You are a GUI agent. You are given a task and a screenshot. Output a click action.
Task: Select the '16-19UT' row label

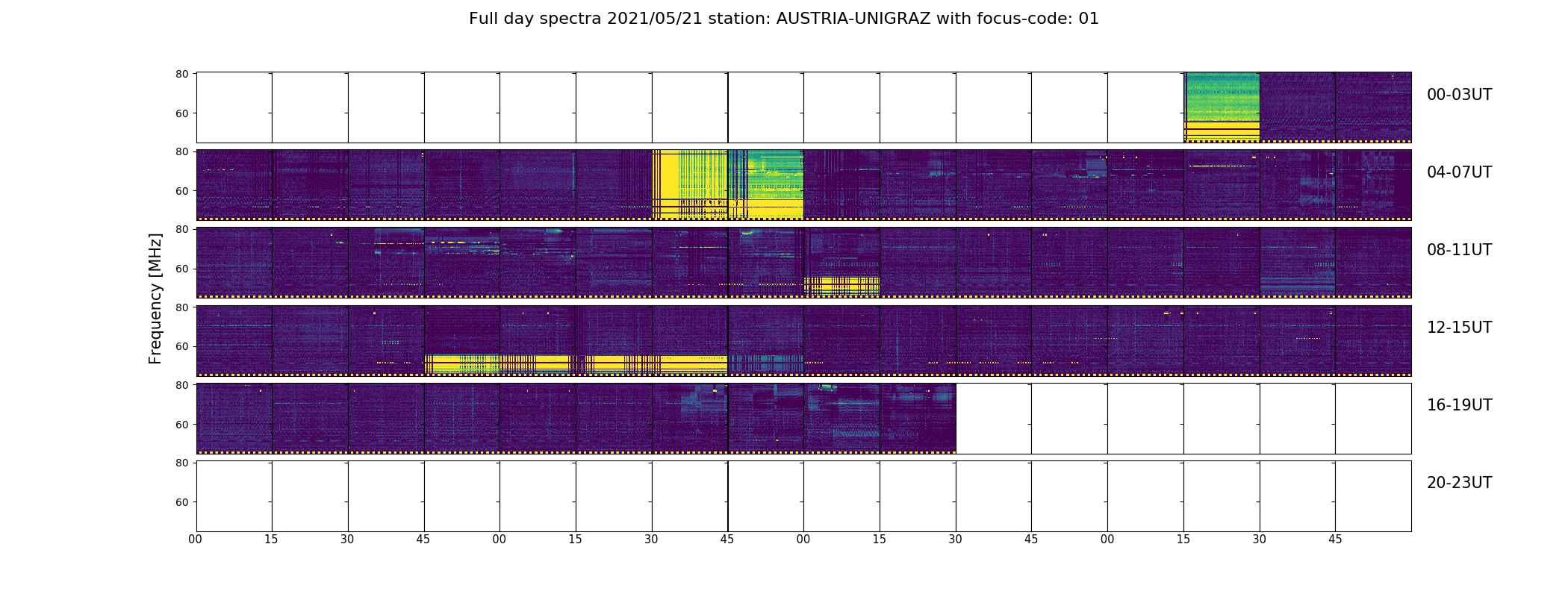[x=1459, y=405]
